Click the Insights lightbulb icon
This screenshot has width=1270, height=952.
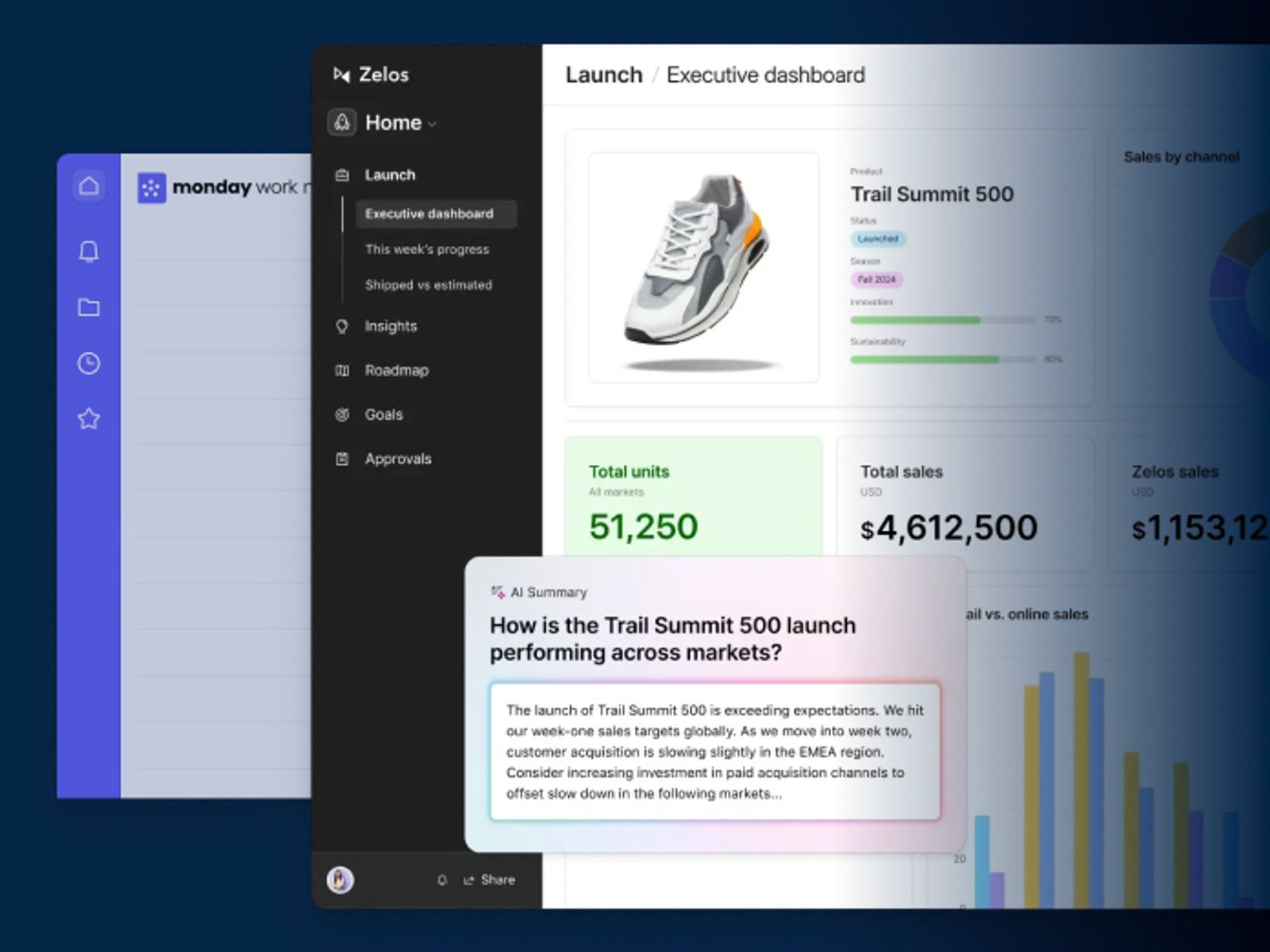(342, 326)
